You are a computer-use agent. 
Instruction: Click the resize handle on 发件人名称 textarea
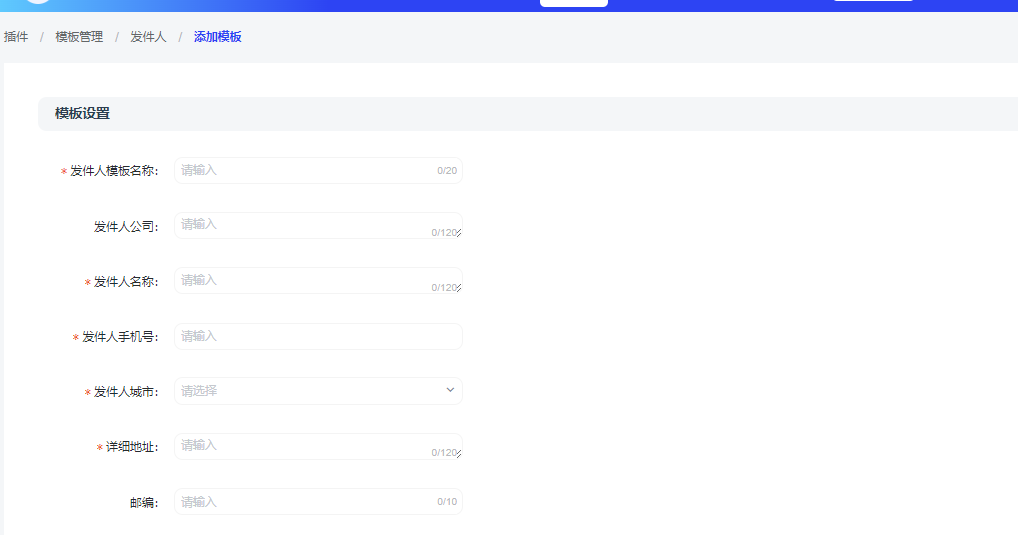pyautogui.click(x=458, y=289)
